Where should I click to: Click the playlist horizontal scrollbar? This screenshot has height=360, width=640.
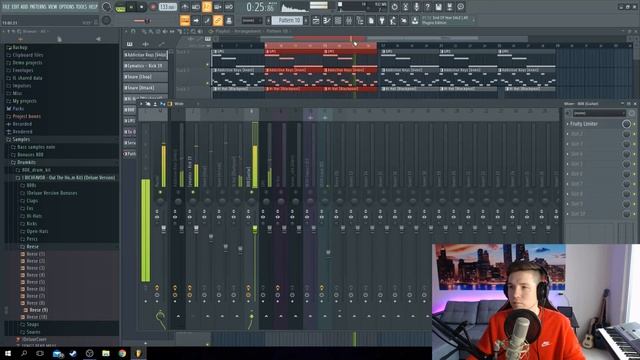click(394, 39)
